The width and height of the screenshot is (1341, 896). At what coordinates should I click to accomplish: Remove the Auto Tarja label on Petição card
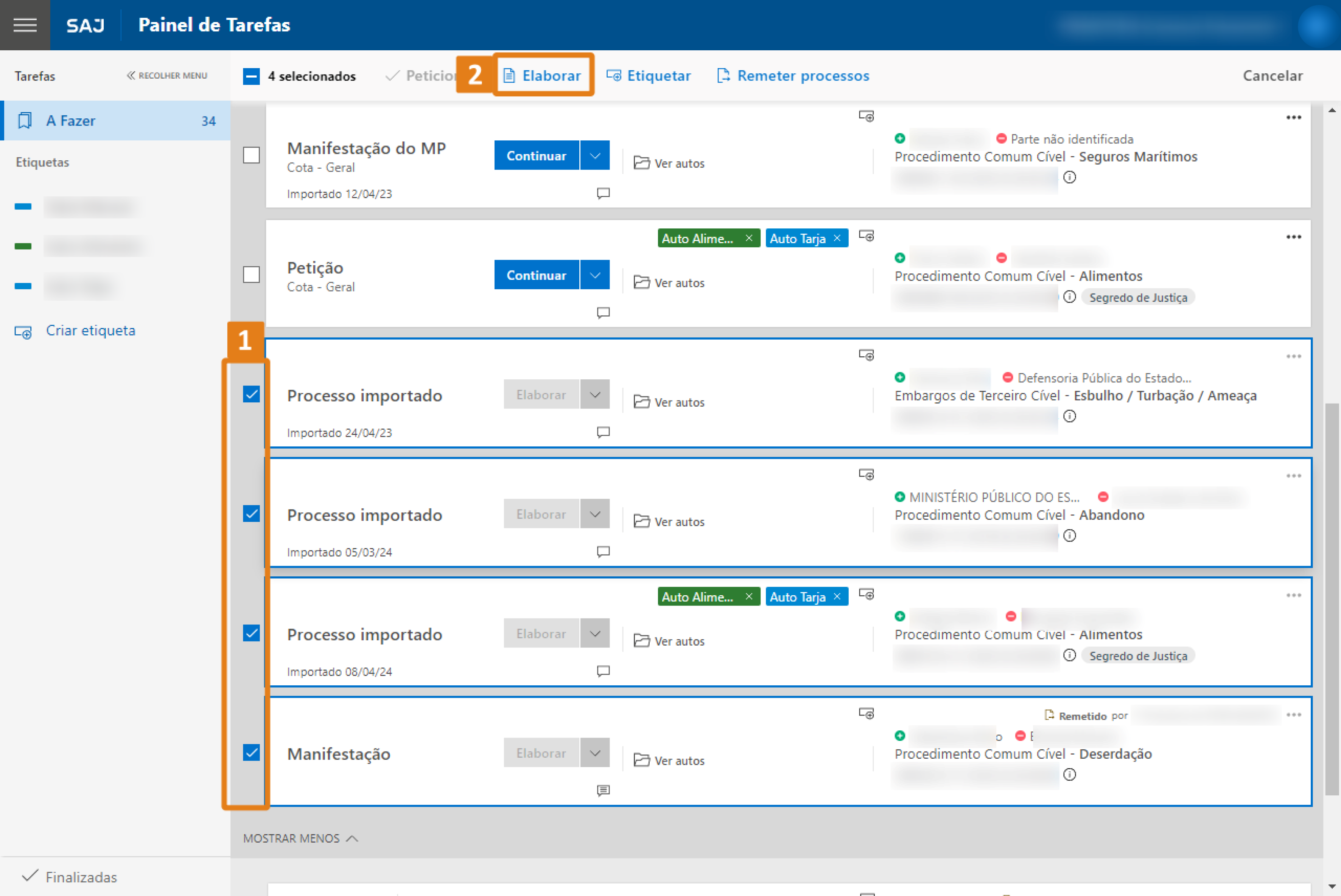pyautogui.click(x=837, y=238)
